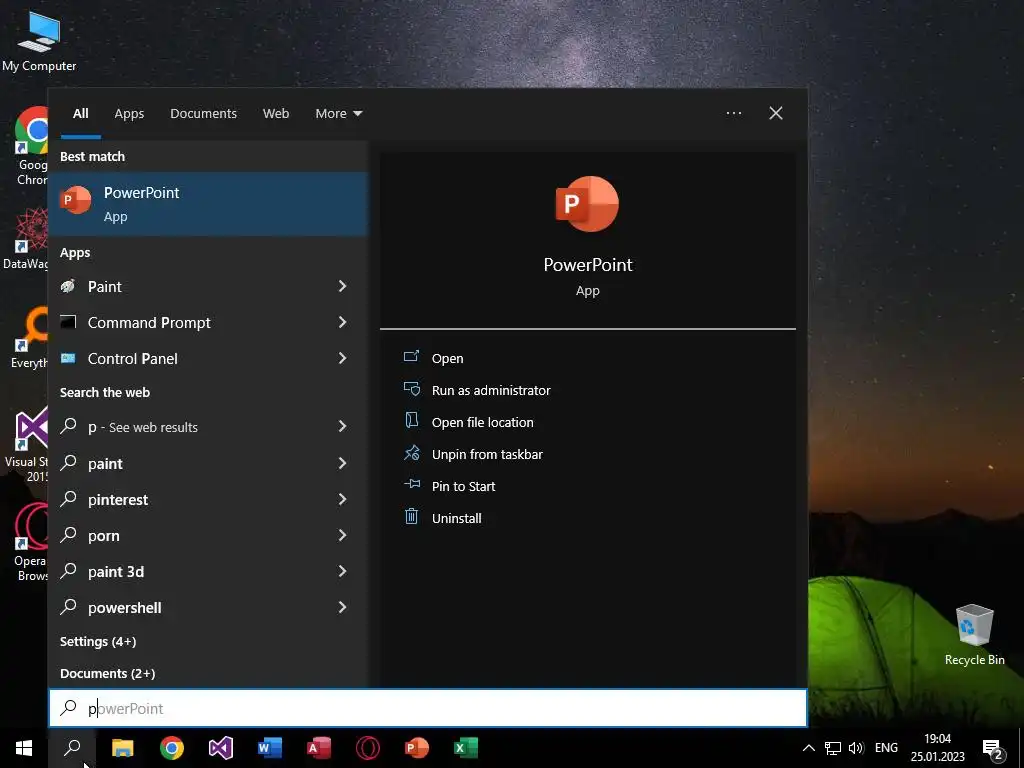The image size is (1024, 768).
Task: Click the Unpin from taskbar icon
Action: pos(411,453)
